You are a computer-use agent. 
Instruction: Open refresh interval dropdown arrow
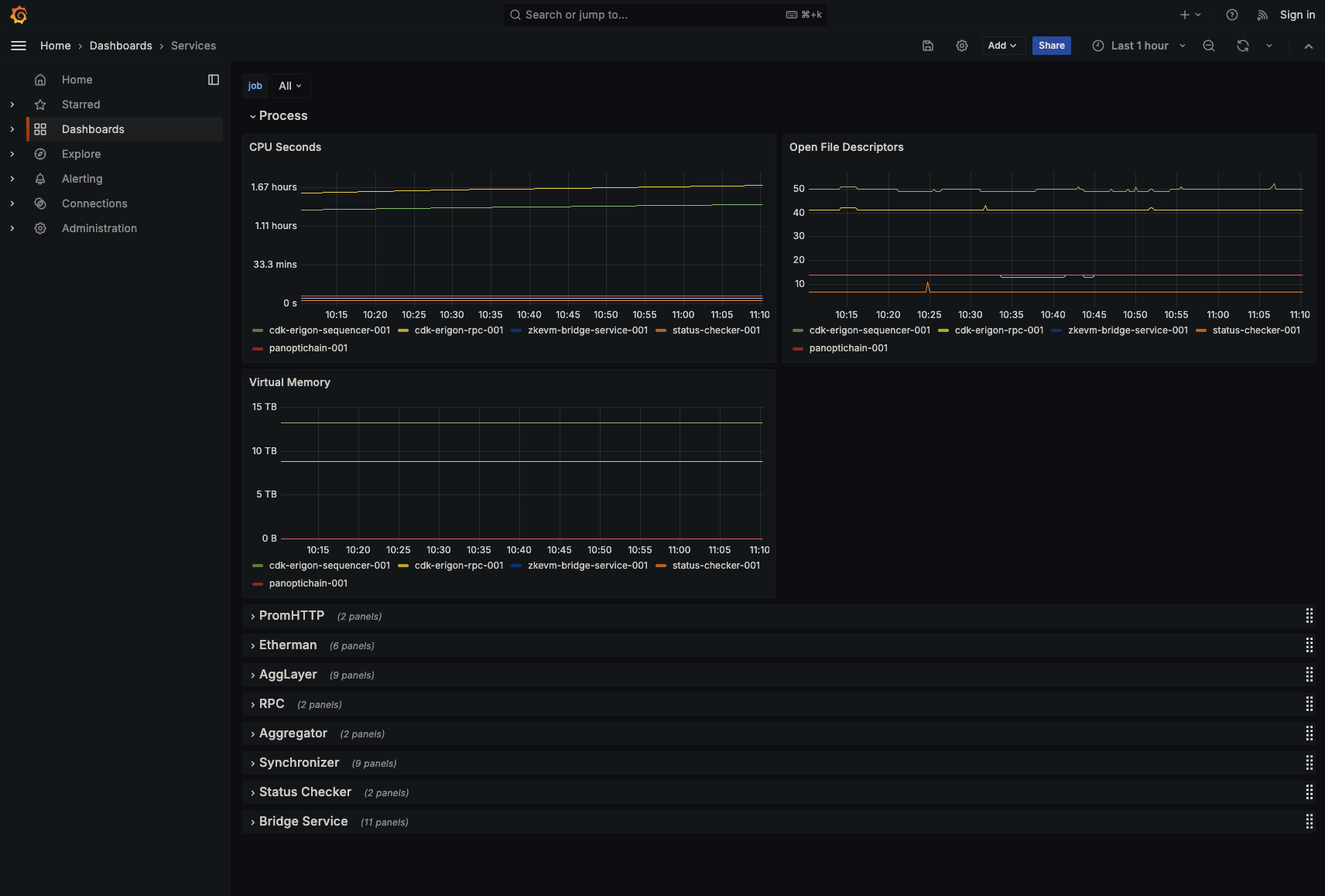tap(1269, 46)
